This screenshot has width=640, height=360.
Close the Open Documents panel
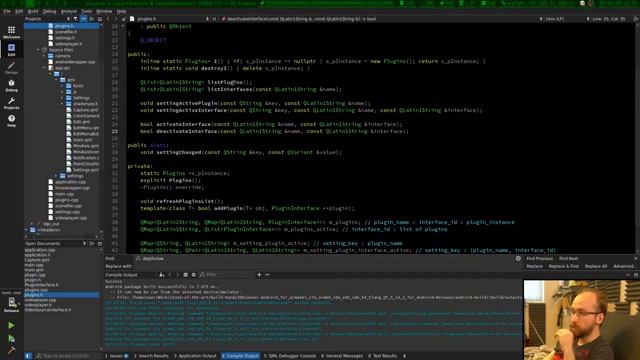[100, 244]
